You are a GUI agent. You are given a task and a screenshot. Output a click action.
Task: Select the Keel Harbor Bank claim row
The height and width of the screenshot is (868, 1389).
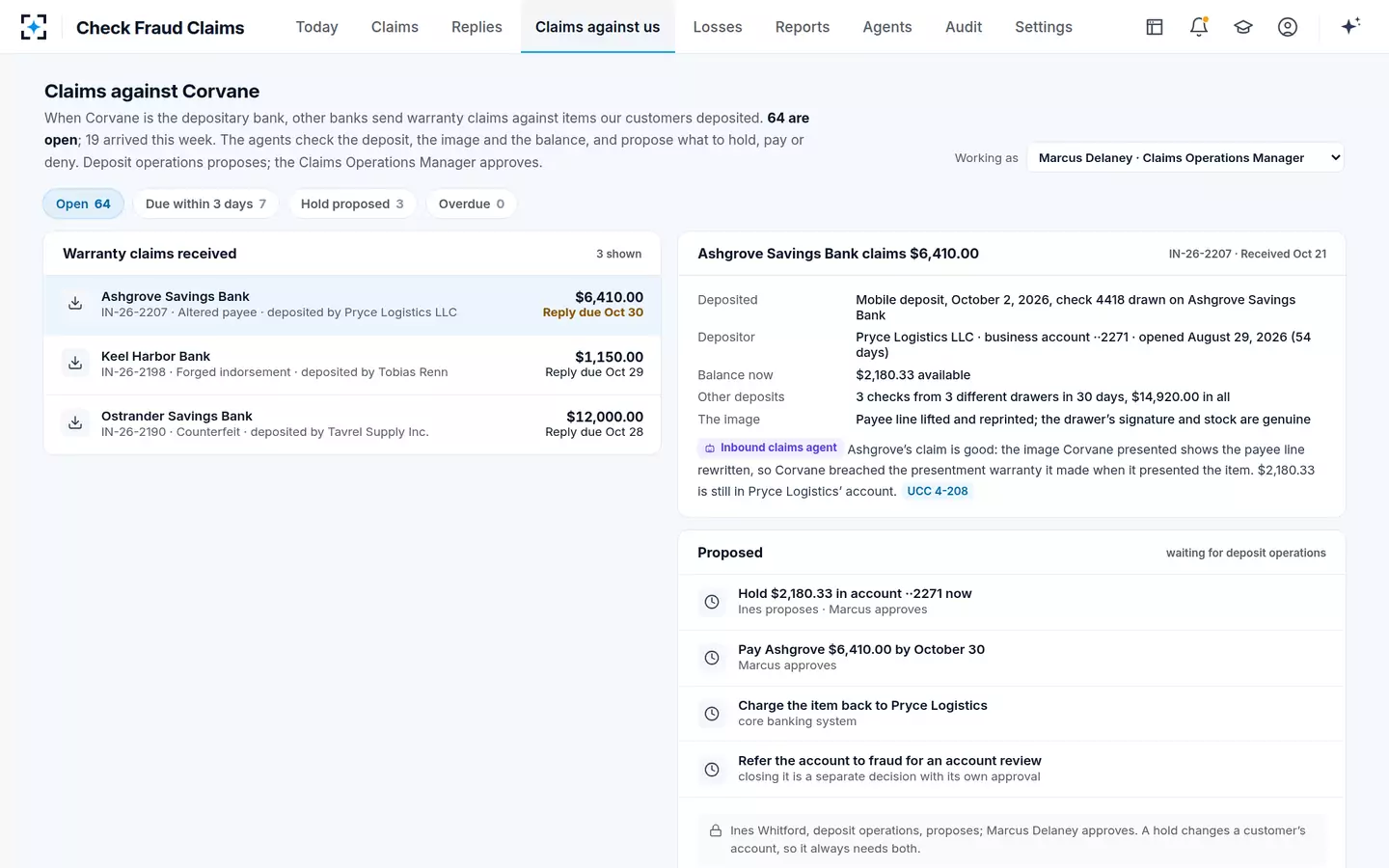[x=352, y=365]
